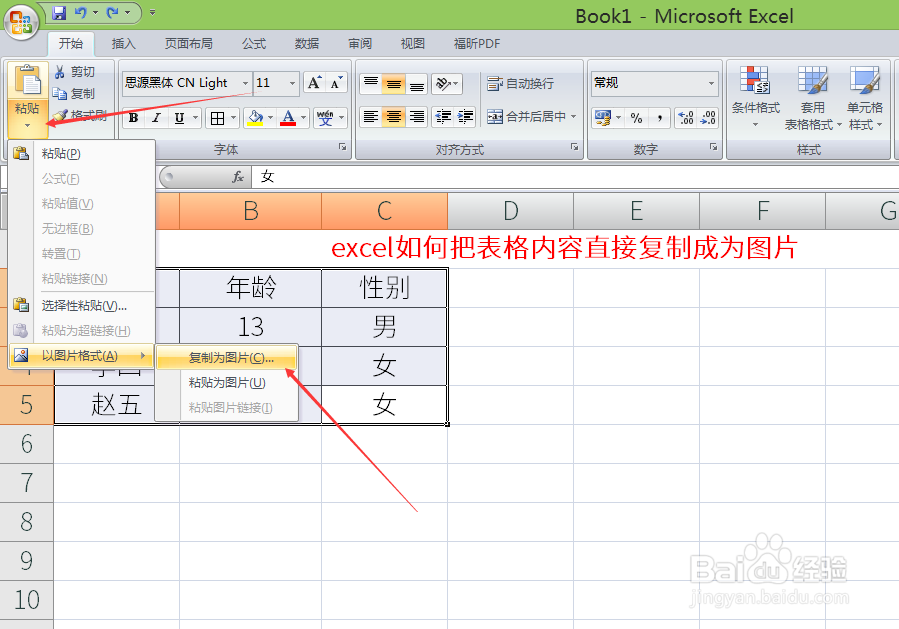Click the Office button logo
Viewport: 899px width, 629px height.
tap(21, 22)
